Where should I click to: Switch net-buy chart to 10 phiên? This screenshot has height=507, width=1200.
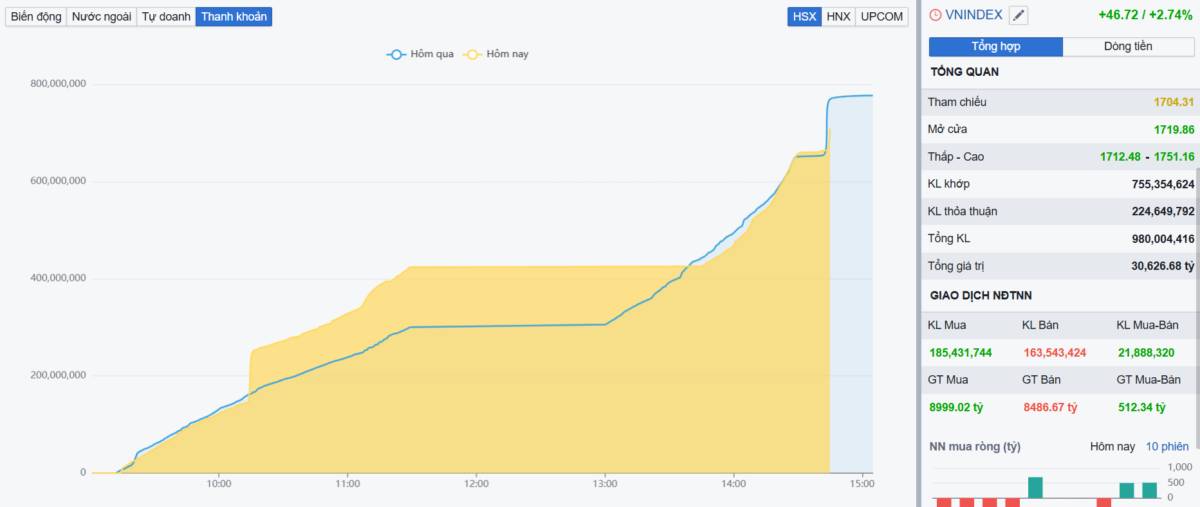[x=1167, y=446]
